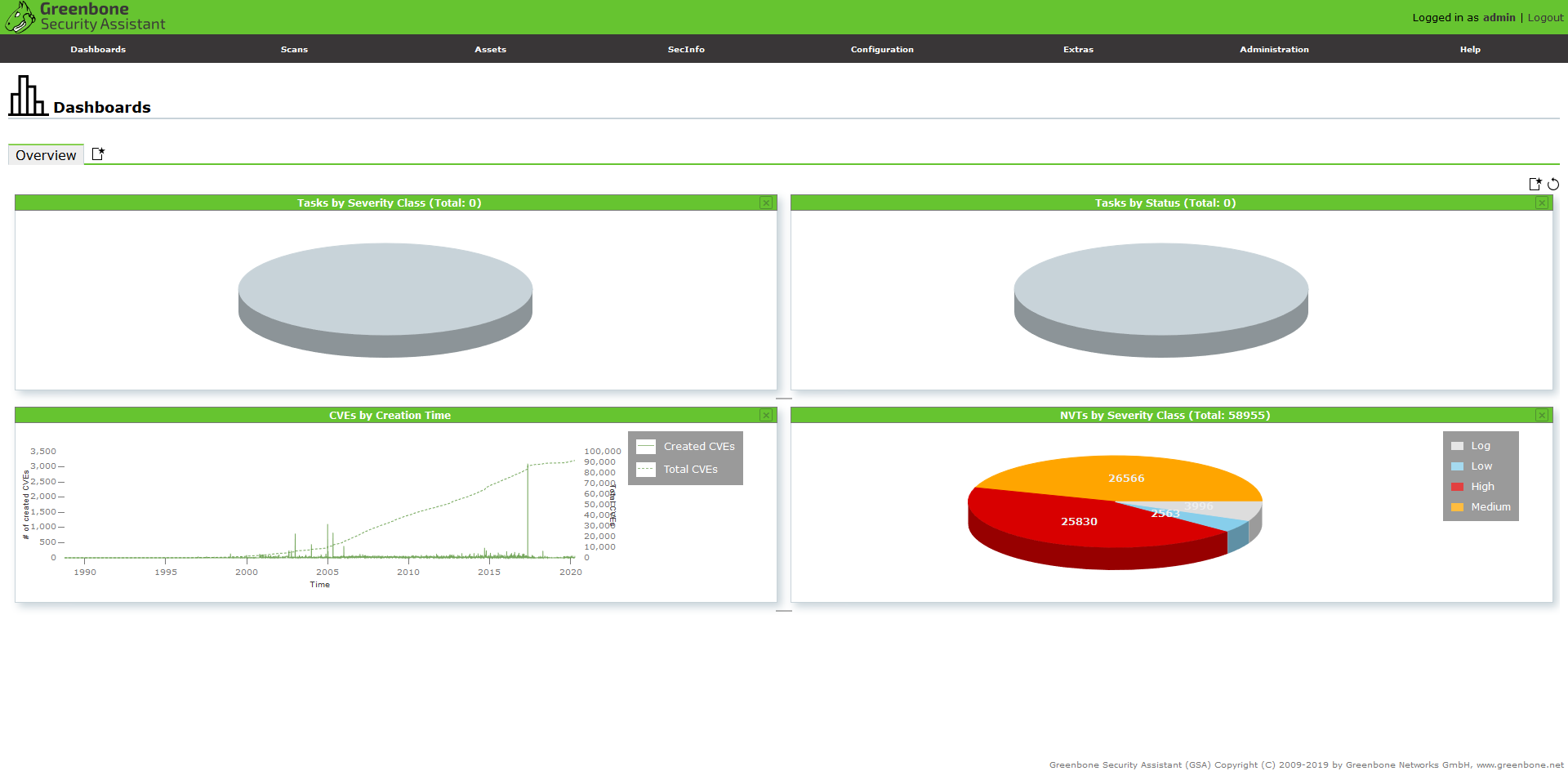
Task: Click the Greenbone Security Assistant title text
Action: point(103,16)
